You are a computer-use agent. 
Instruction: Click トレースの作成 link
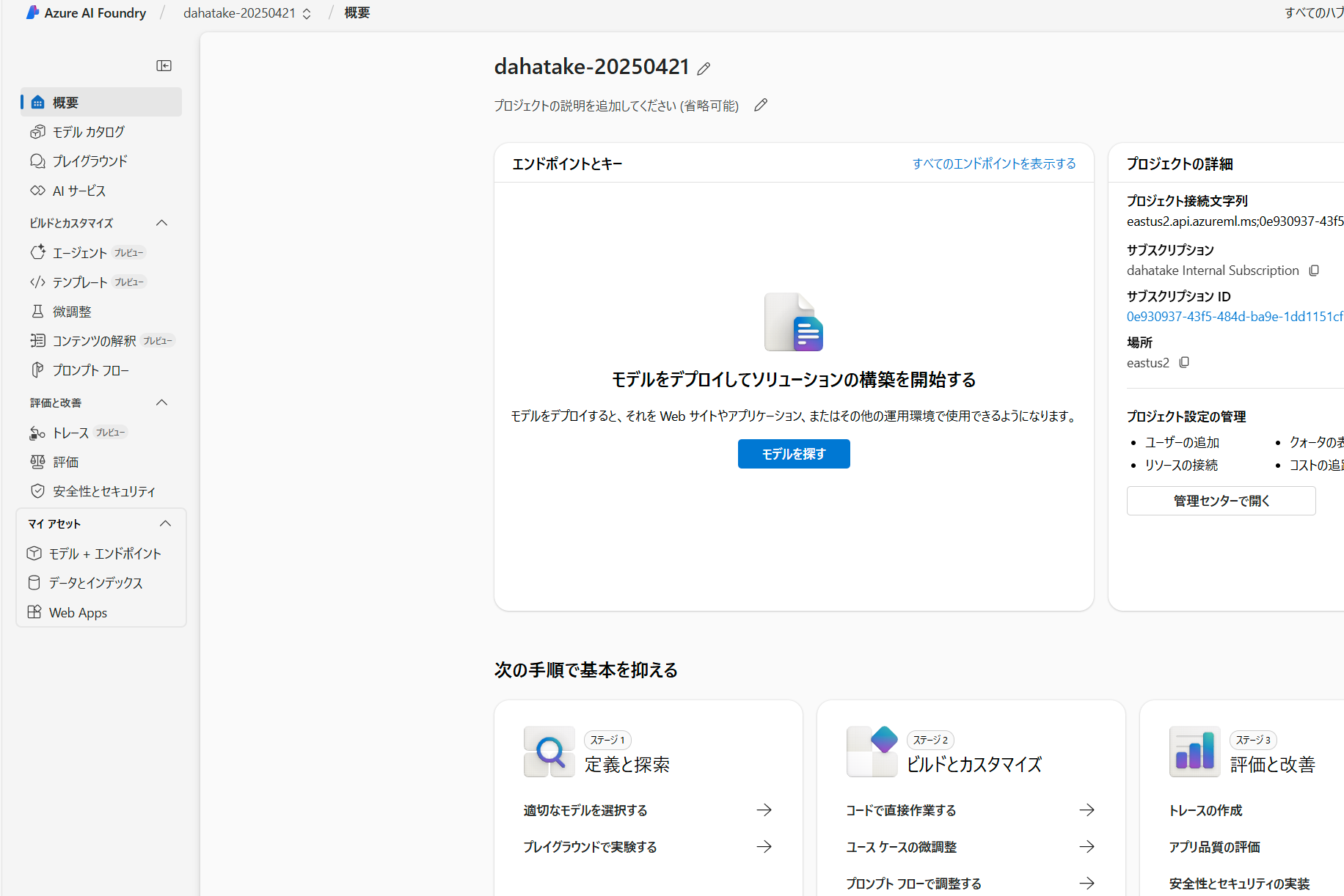point(1205,810)
